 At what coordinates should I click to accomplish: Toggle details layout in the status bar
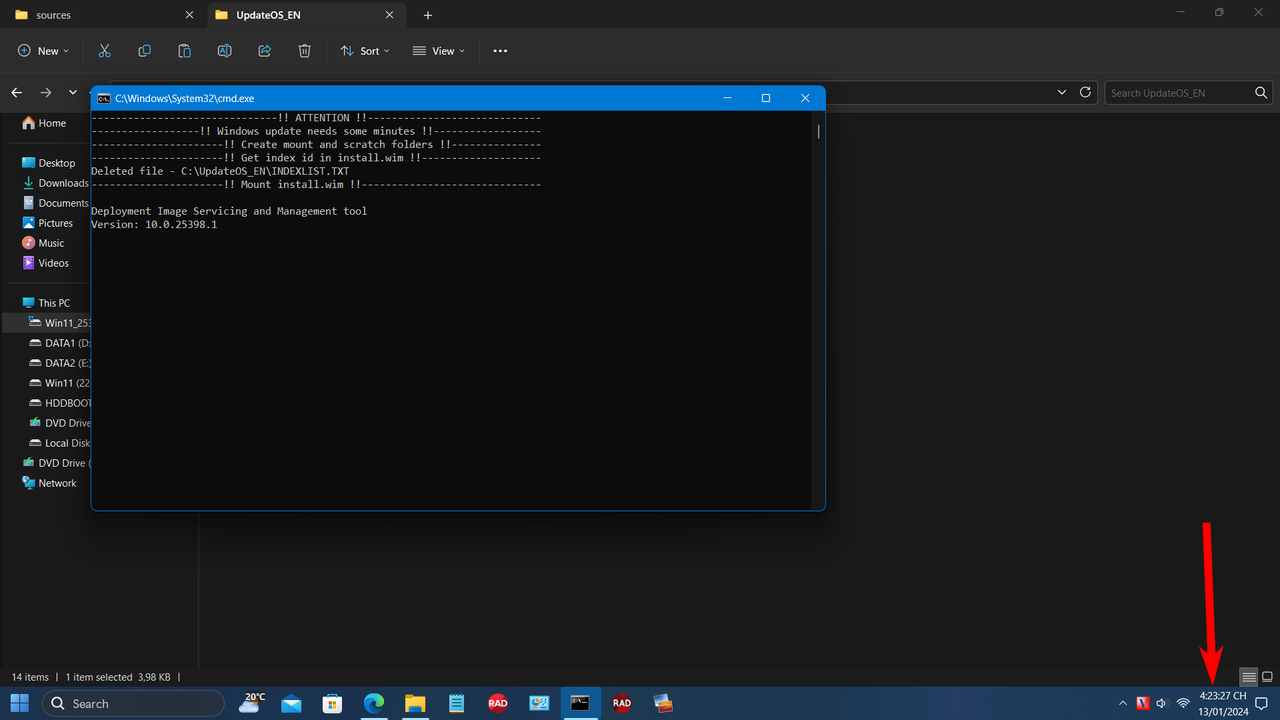tap(1248, 677)
